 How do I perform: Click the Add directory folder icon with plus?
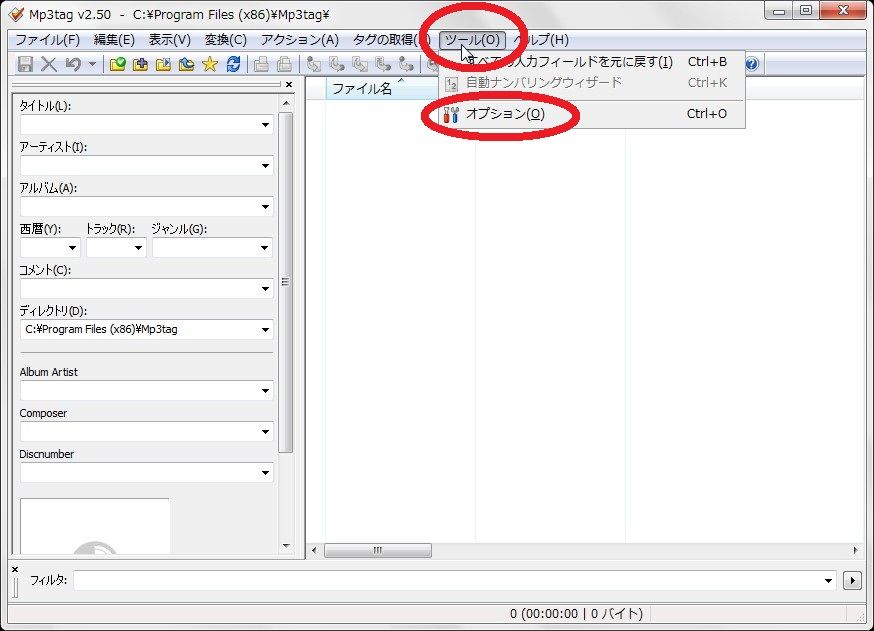click(x=140, y=64)
